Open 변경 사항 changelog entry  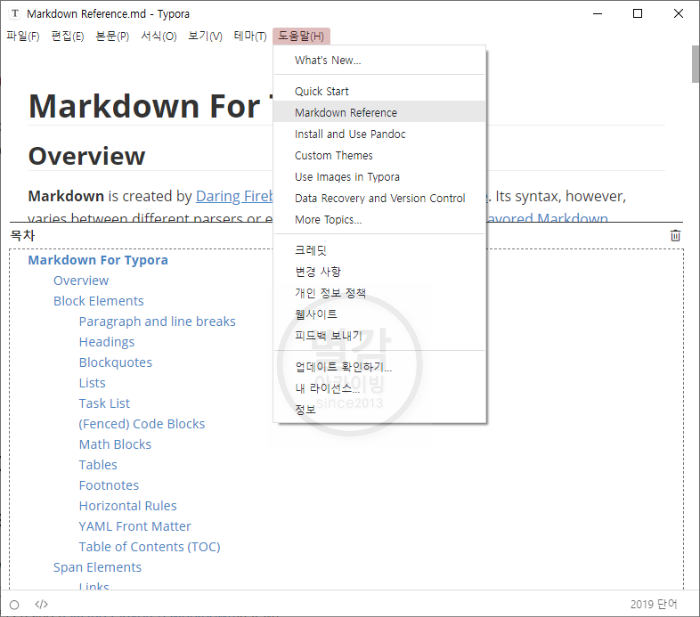tap(379, 271)
